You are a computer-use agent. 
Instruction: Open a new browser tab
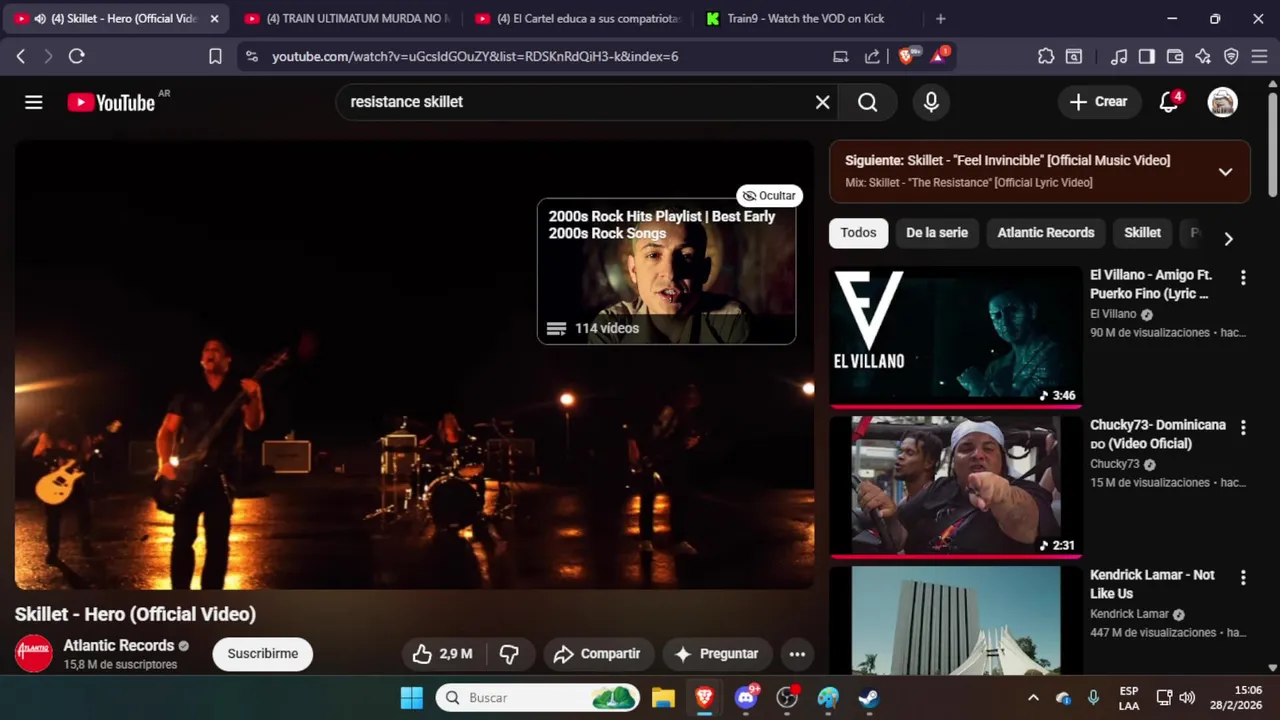point(940,19)
